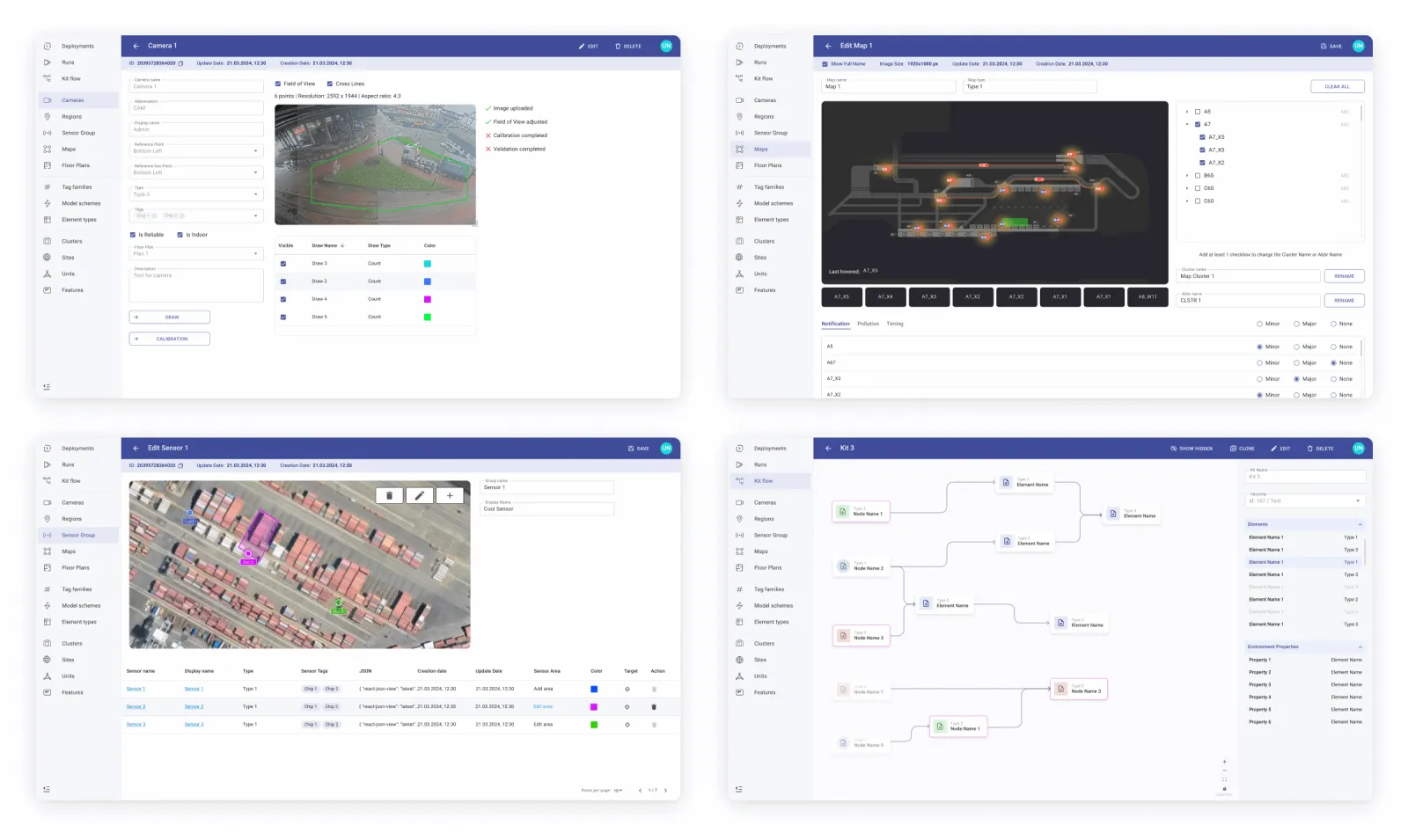1408x840 pixels.
Task: Open Sensor Group icon in Edit Sensor 1 sidebar
Action: [x=48, y=535]
